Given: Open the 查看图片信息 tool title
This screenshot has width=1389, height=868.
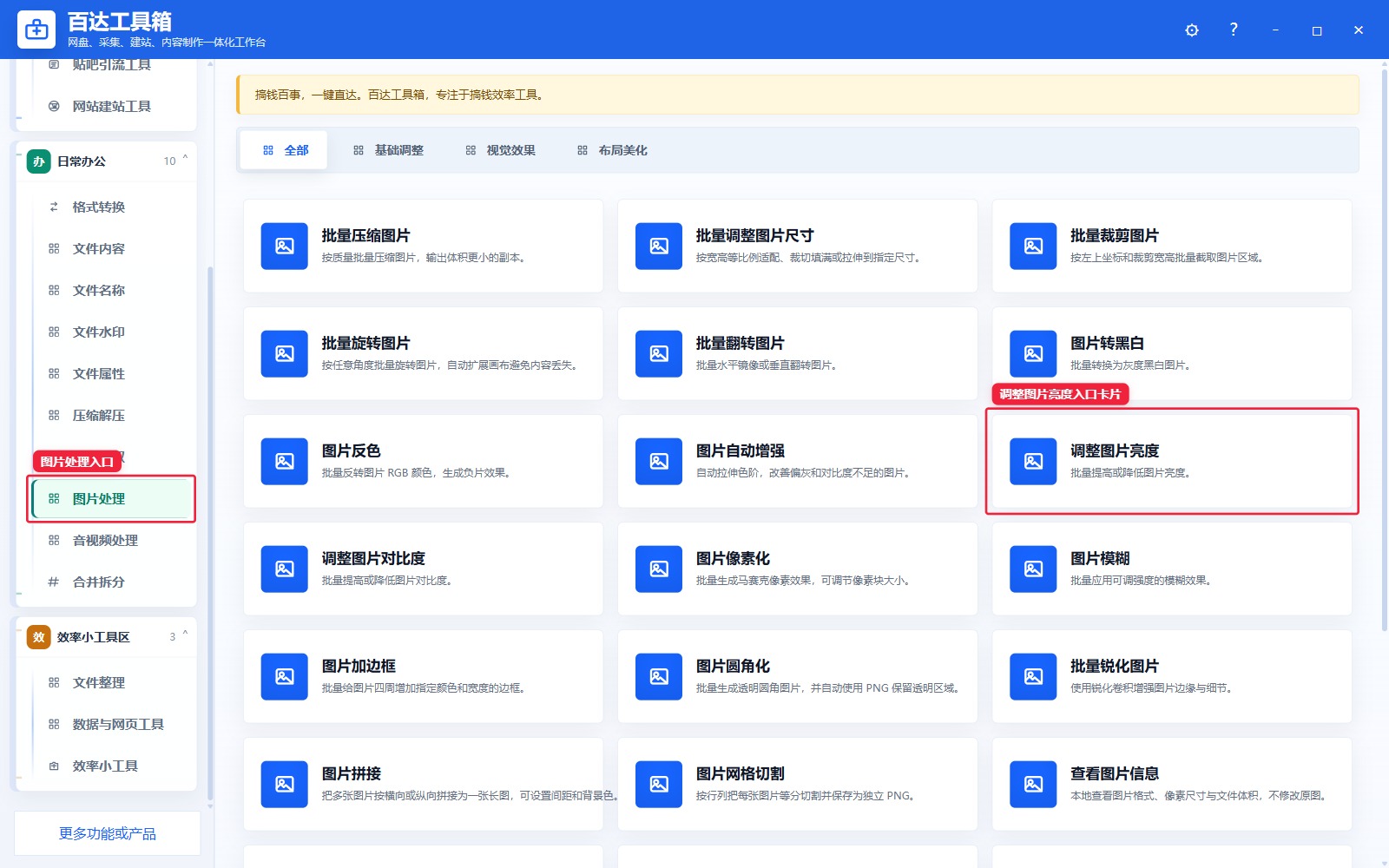Looking at the screenshot, I should (x=1115, y=774).
